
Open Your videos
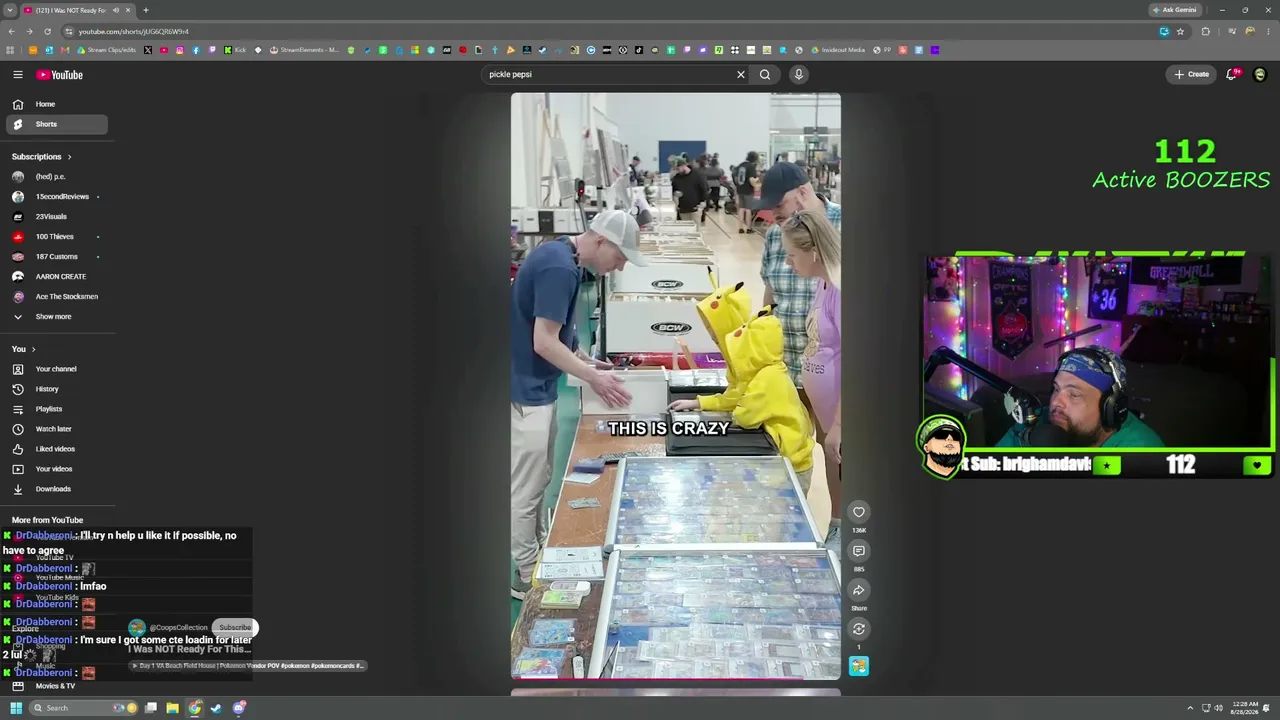pos(56,469)
